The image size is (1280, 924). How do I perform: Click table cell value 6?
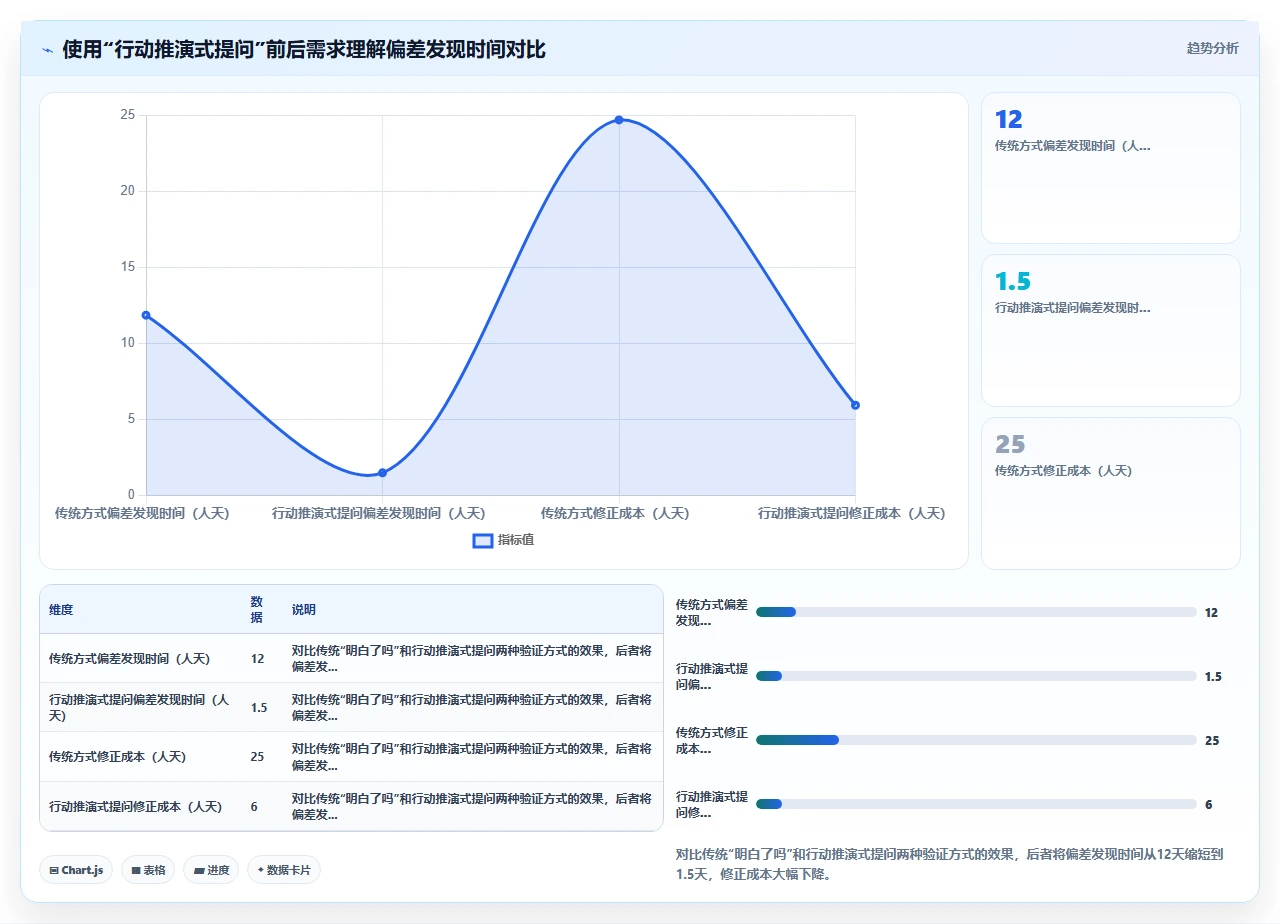[x=254, y=806]
